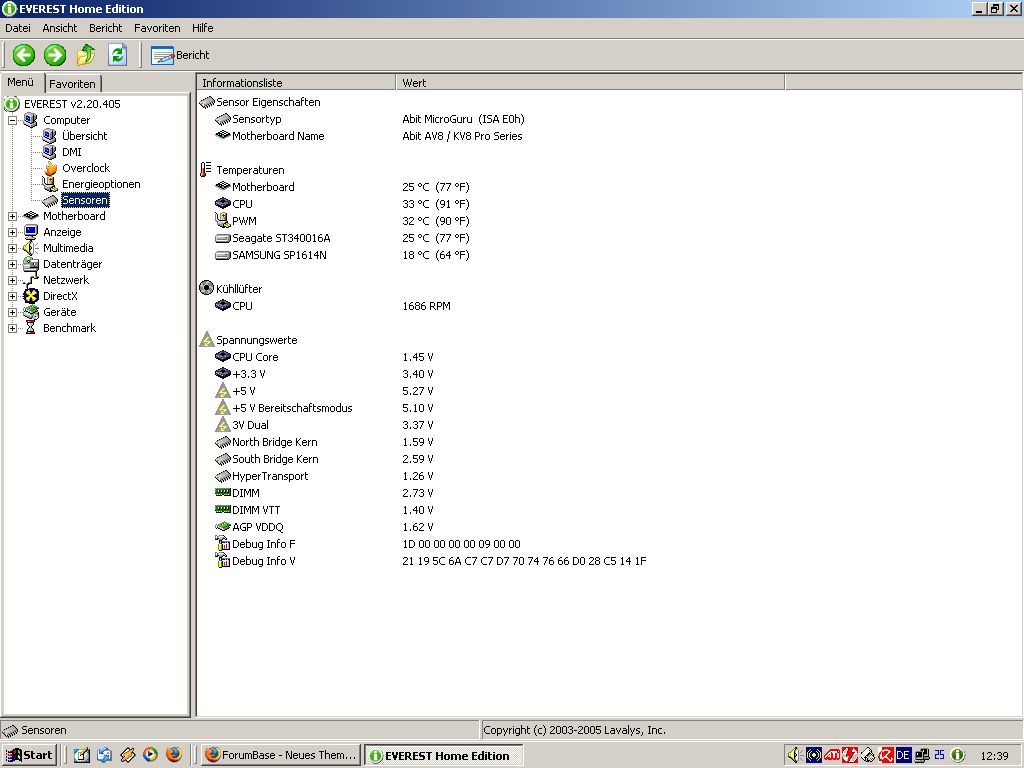This screenshot has height=768, width=1024.
Task: Expand the Netzwerk tree node
Action: pyautogui.click(x=12, y=280)
